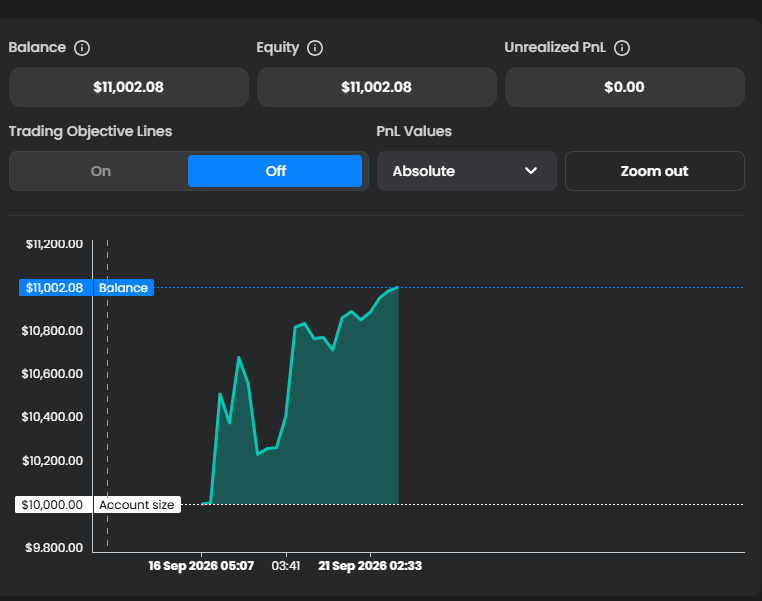
Task: Click the $10,600.00 y-axis label
Action: coord(52,374)
